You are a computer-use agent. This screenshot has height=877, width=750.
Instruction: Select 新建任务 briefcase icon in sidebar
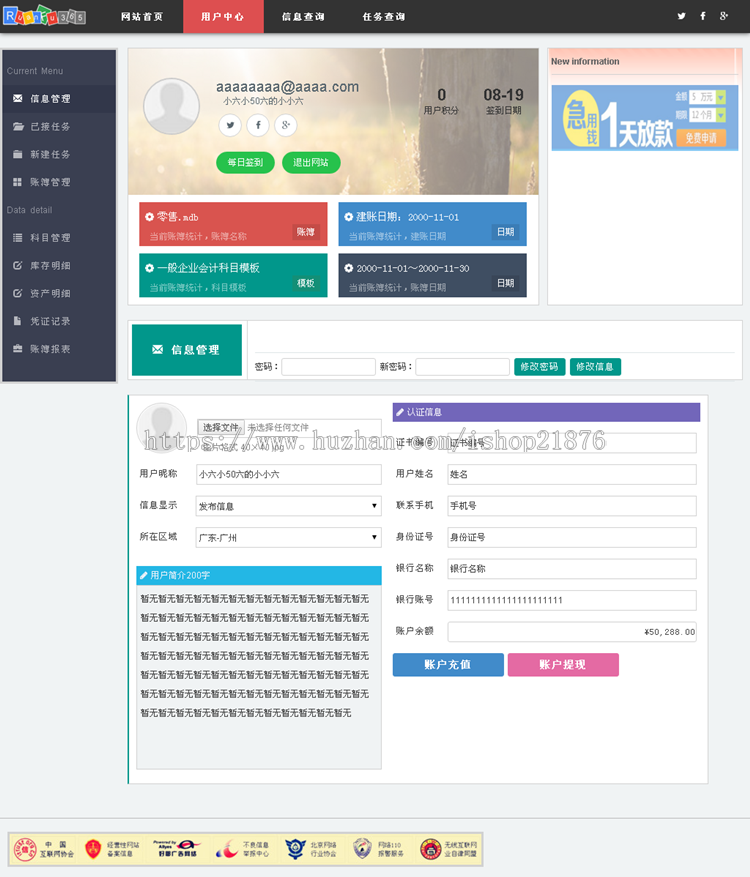click(x=18, y=155)
